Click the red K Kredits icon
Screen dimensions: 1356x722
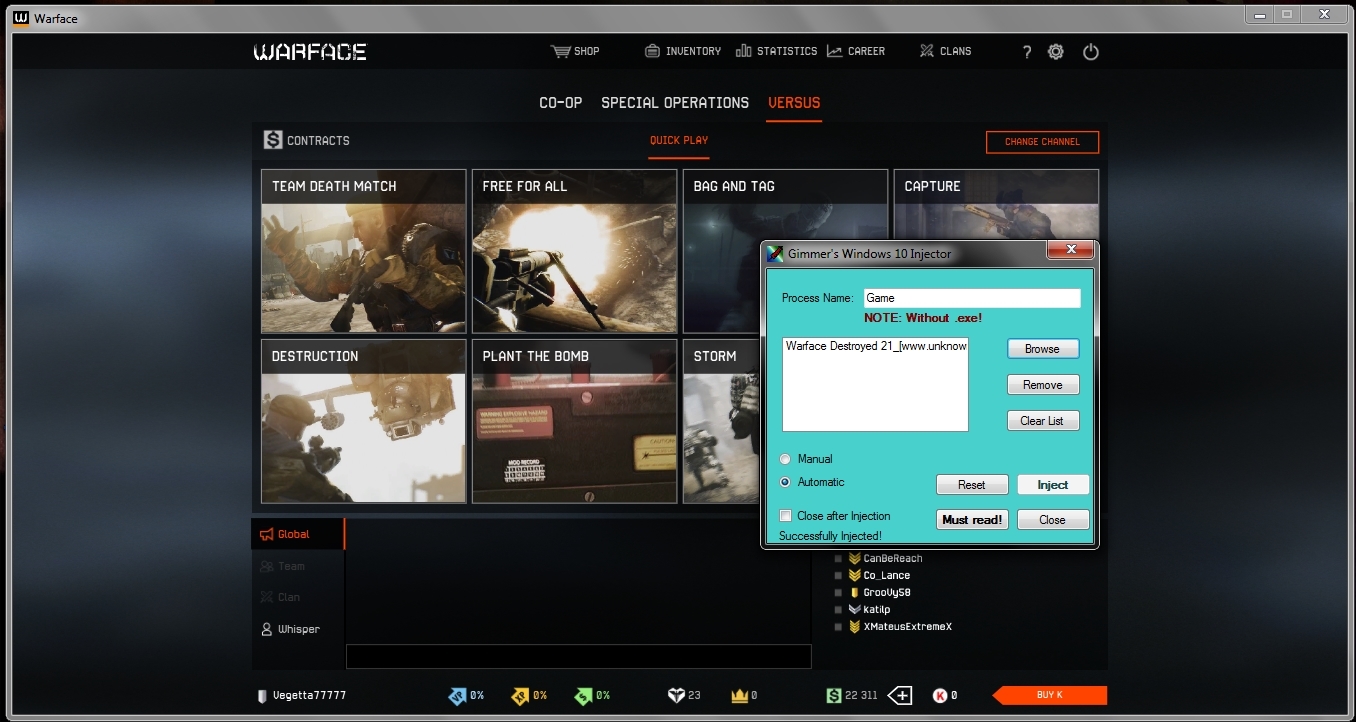tap(940, 695)
